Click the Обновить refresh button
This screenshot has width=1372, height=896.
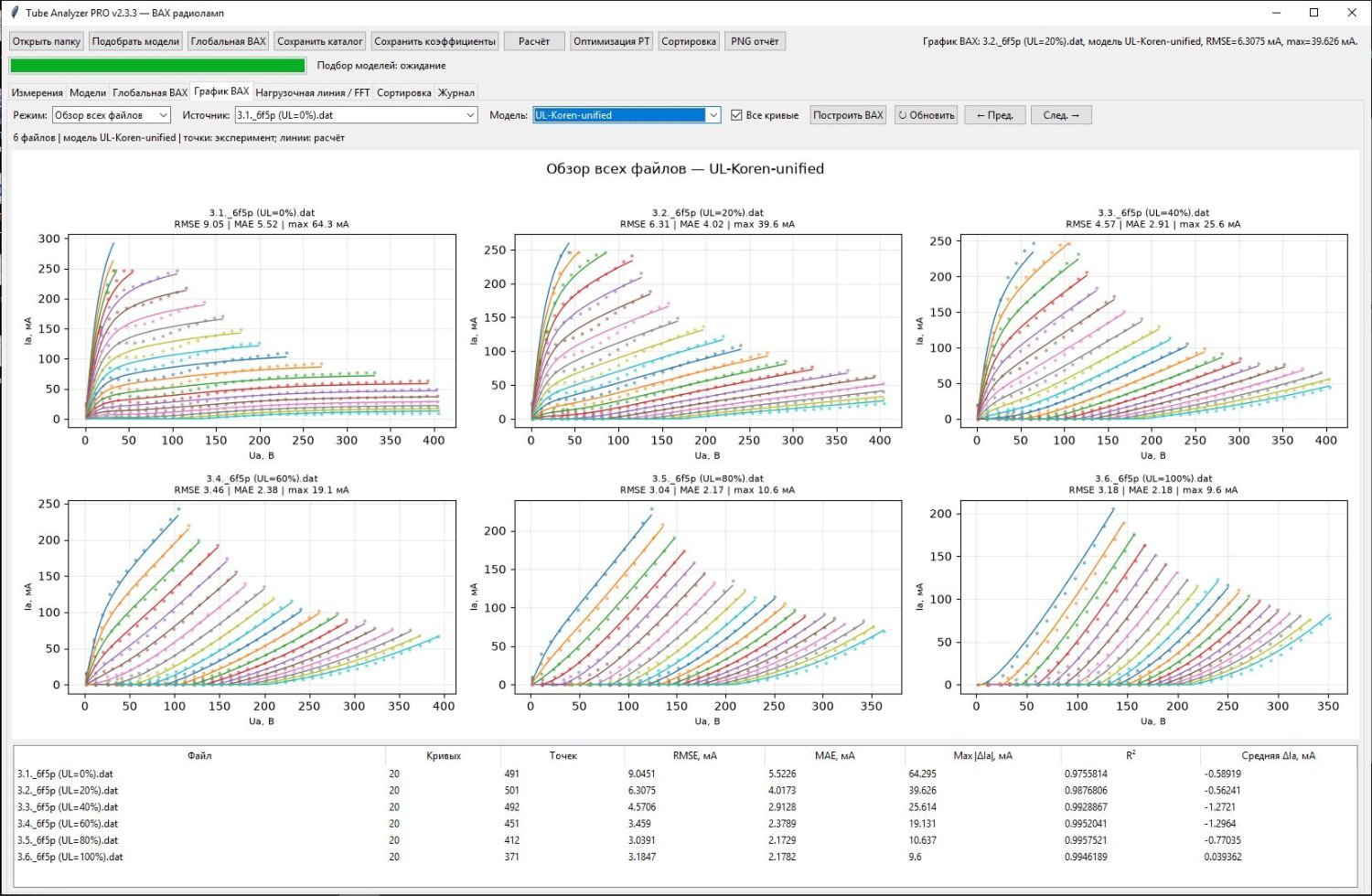(x=926, y=115)
